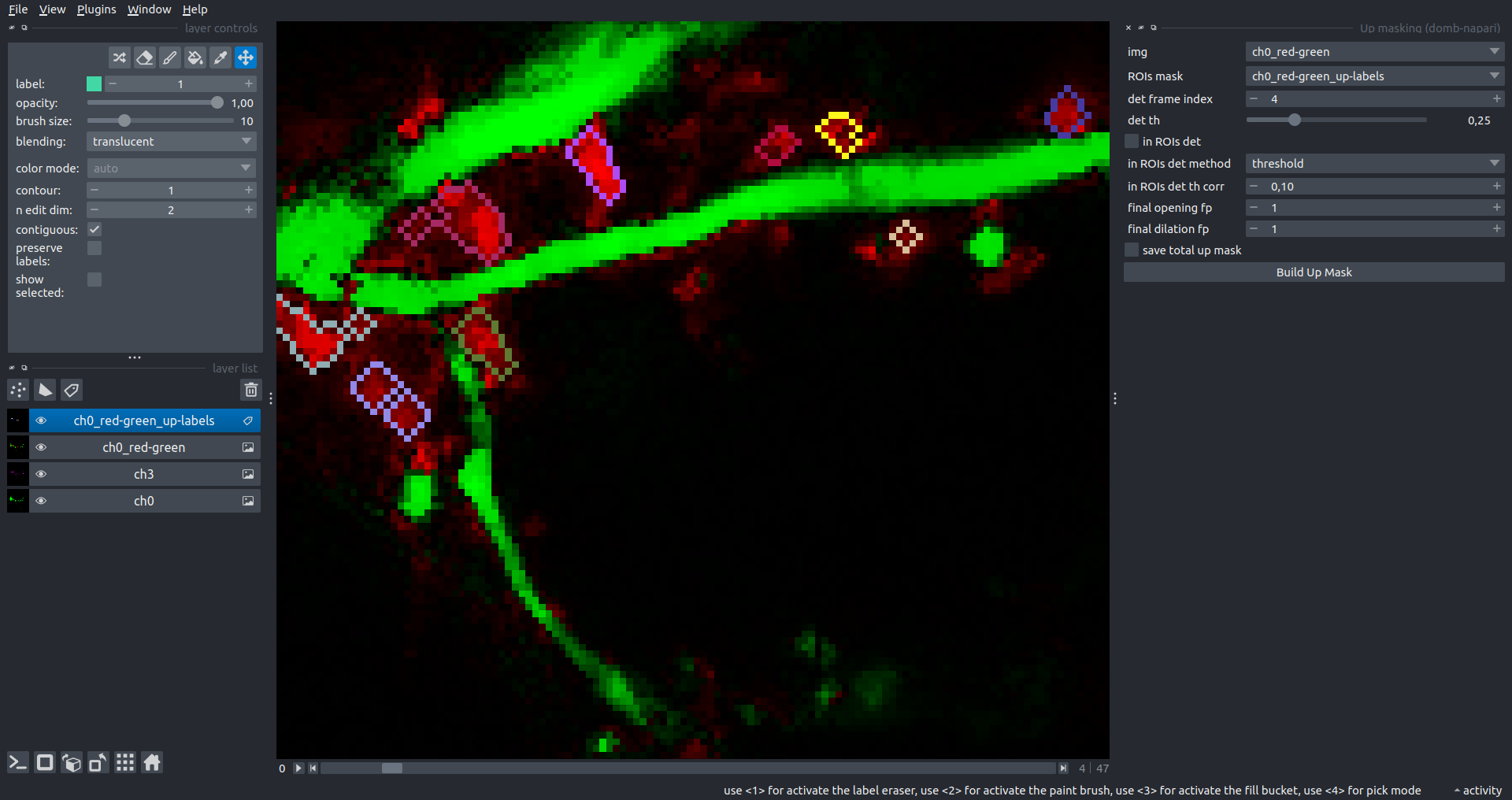Image resolution: width=1512 pixels, height=800 pixels.
Task: Enable the in ROIs det checkbox
Action: (x=1132, y=141)
